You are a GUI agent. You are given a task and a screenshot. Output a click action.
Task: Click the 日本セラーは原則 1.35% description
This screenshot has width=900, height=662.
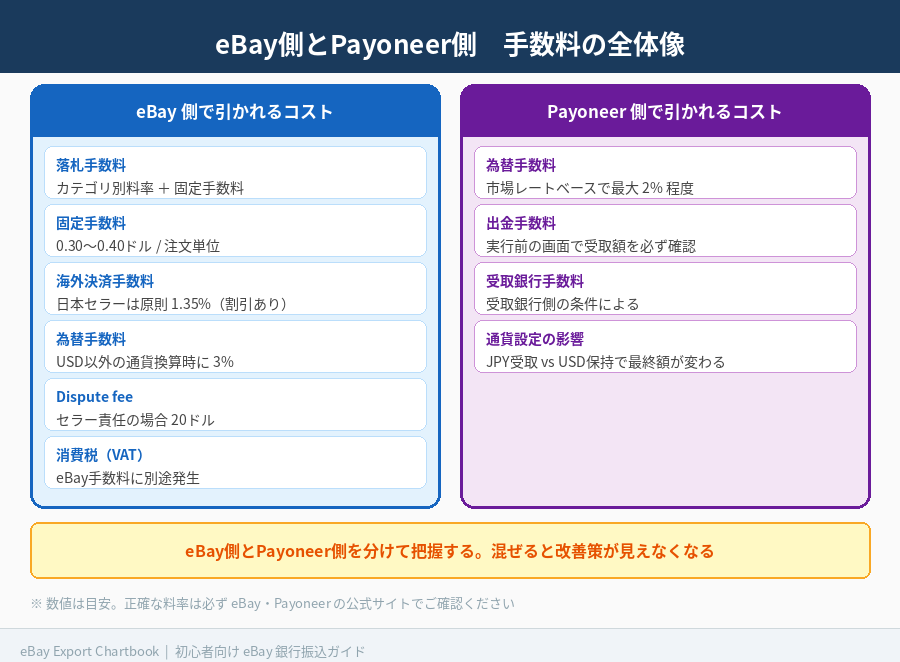pyautogui.click(x=172, y=303)
